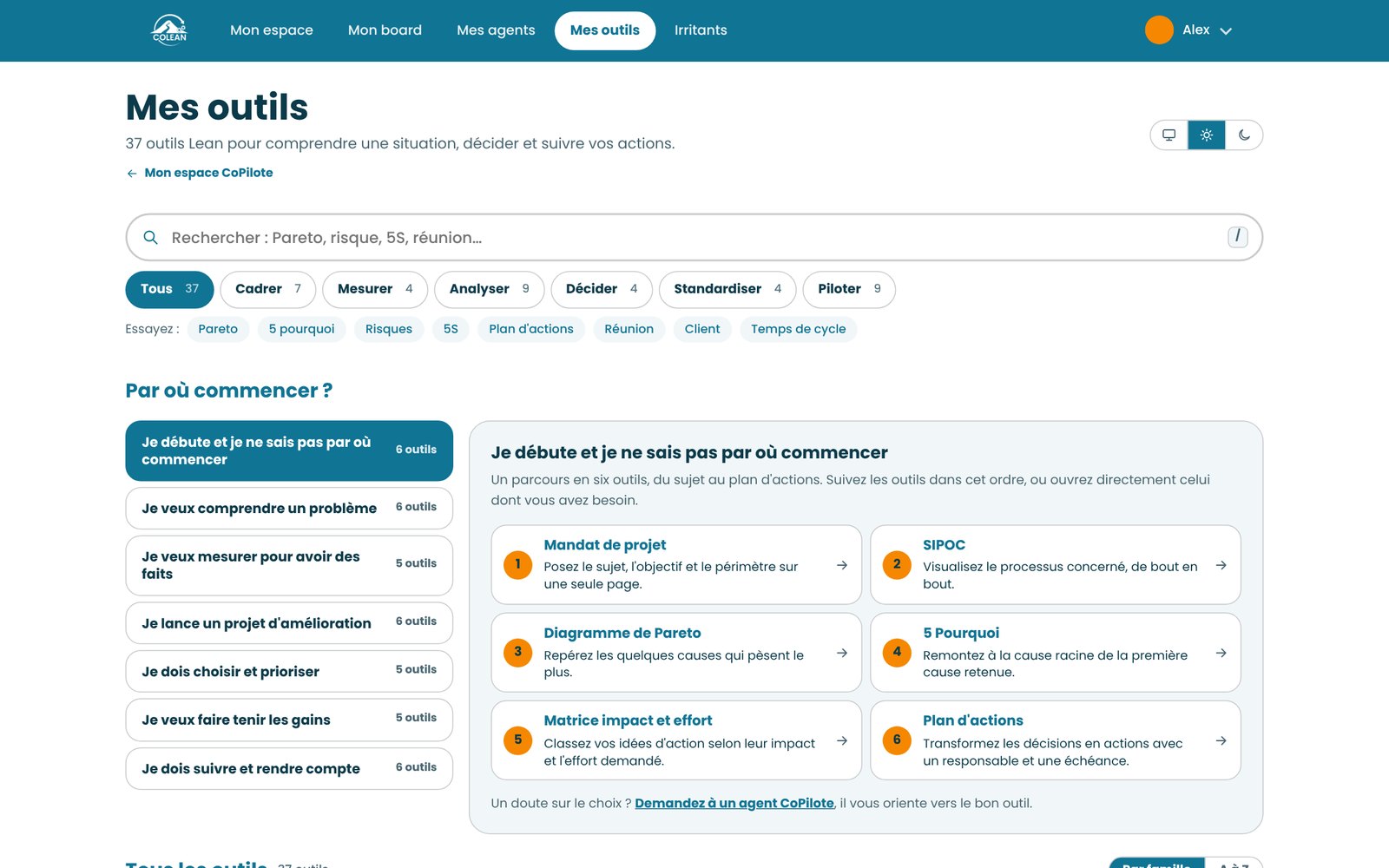This screenshot has width=1389, height=868.
Task: Click the COLEAN logo
Action: [x=169, y=30]
